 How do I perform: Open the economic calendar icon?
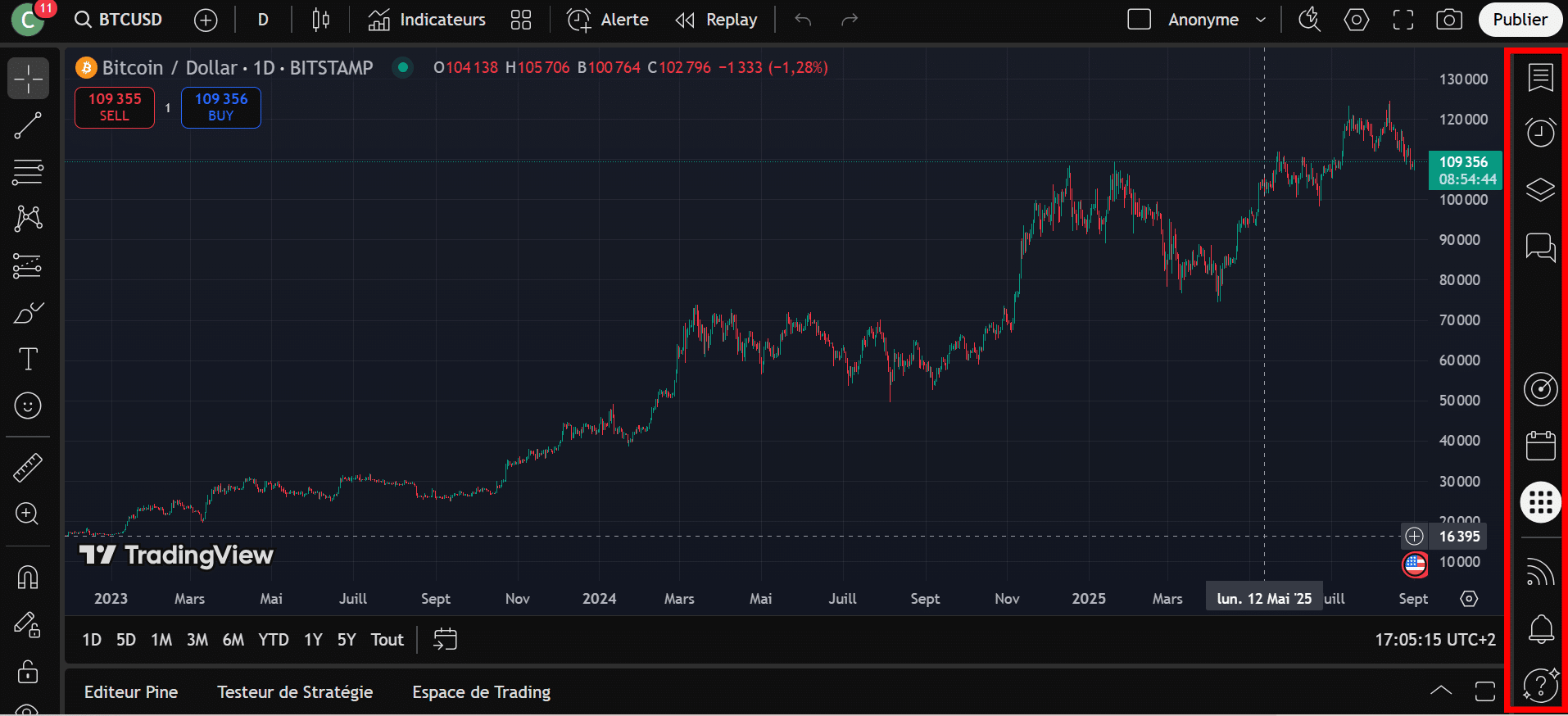[x=1540, y=446]
